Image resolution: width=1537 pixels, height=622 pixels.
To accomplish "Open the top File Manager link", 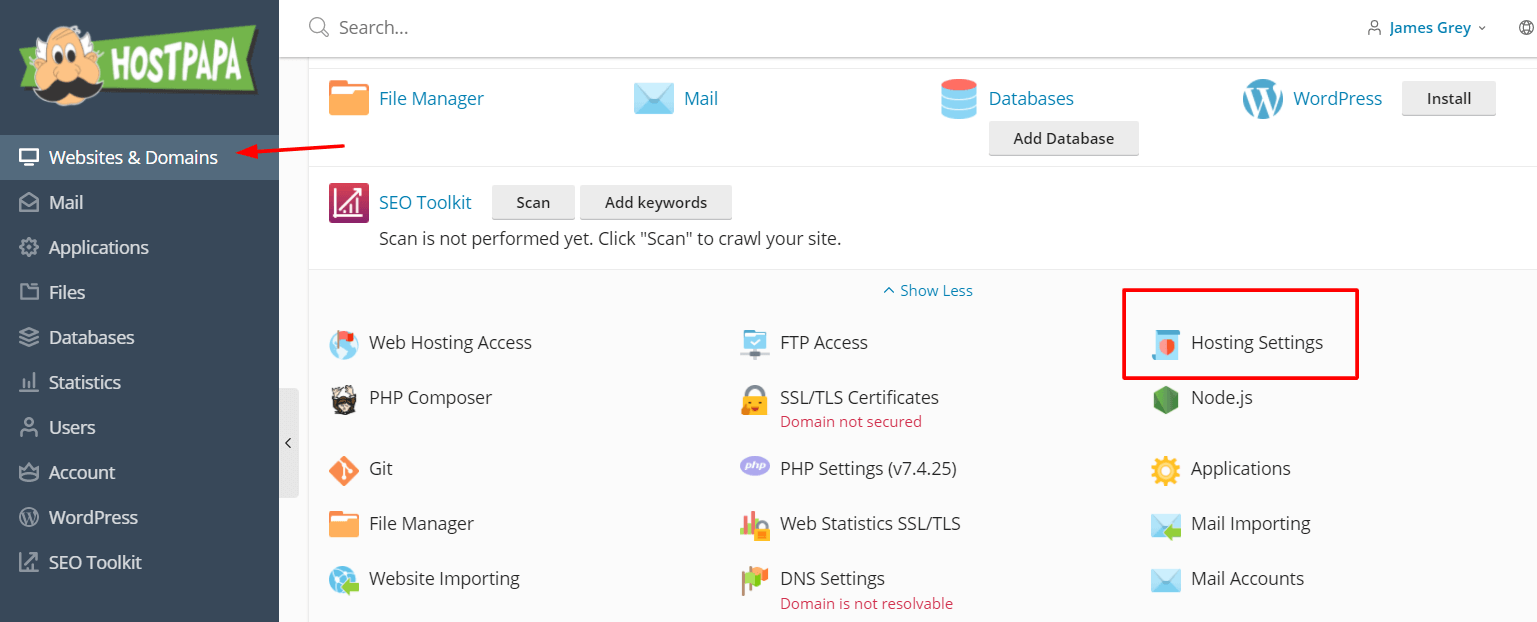I will pyautogui.click(x=431, y=98).
